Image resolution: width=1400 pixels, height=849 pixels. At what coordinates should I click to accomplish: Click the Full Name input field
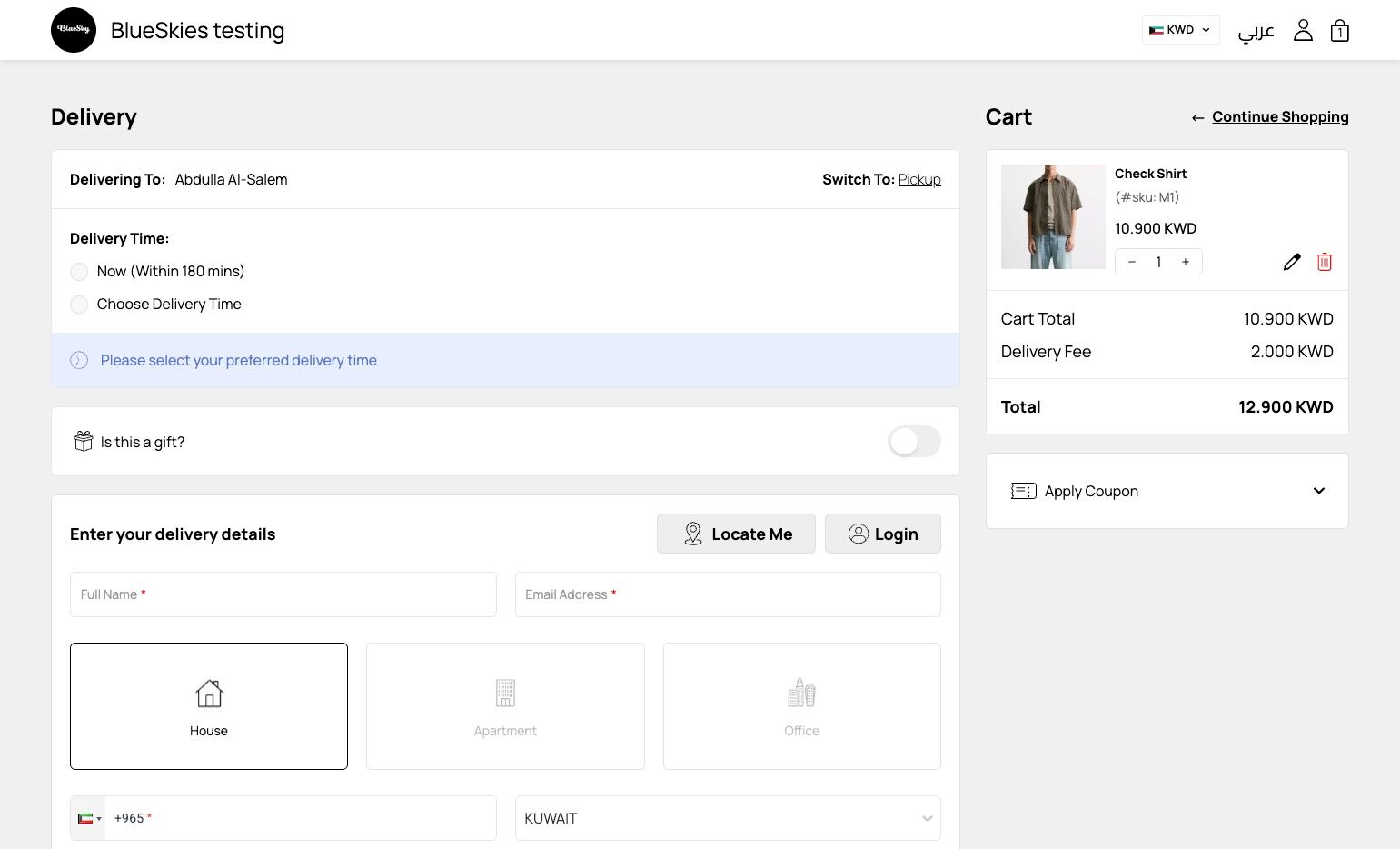click(x=283, y=594)
